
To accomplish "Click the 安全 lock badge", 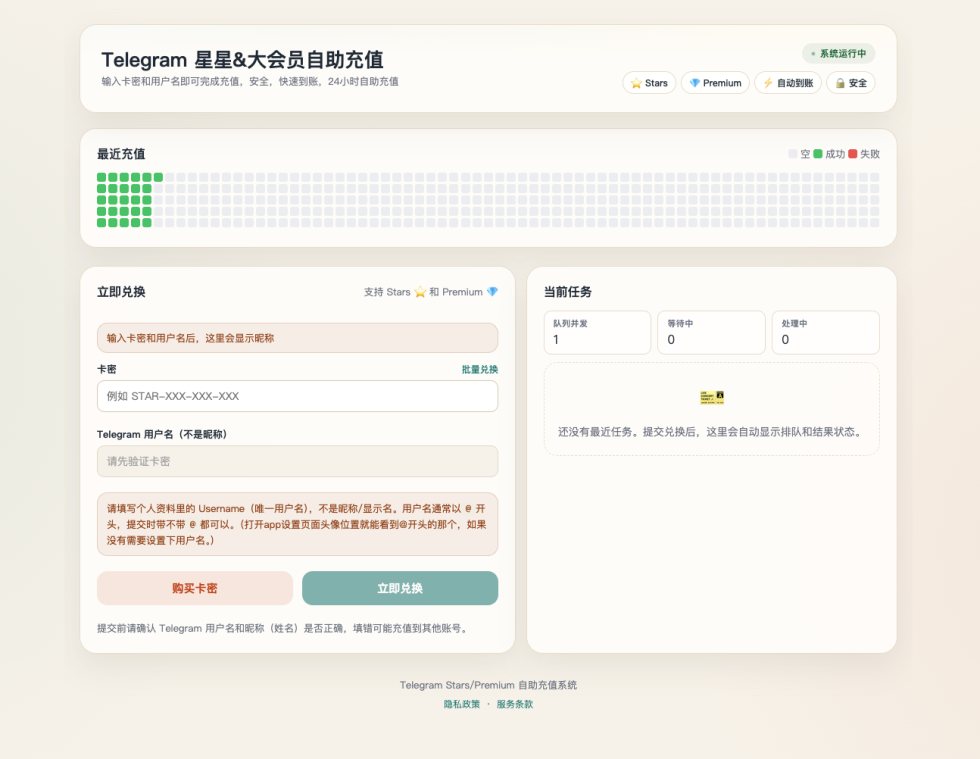I will pos(851,83).
